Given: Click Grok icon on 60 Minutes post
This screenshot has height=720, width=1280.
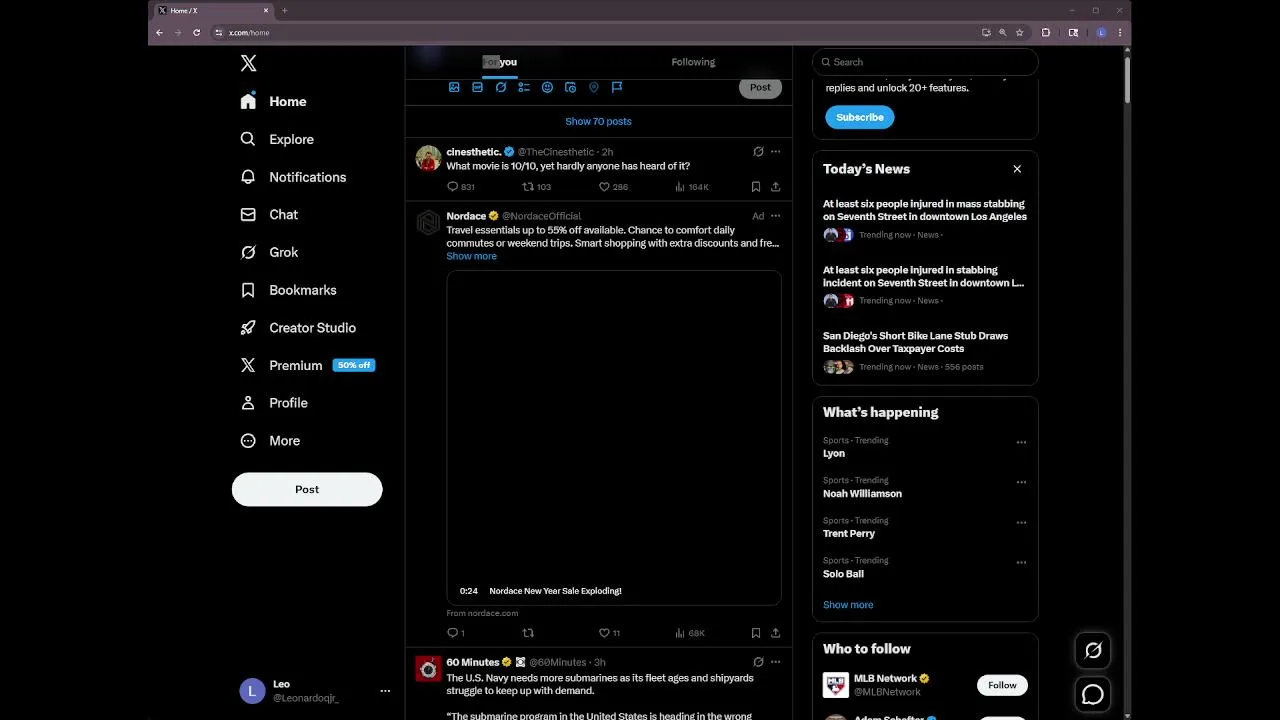Looking at the screenshot, I should [x=758, y=662].
